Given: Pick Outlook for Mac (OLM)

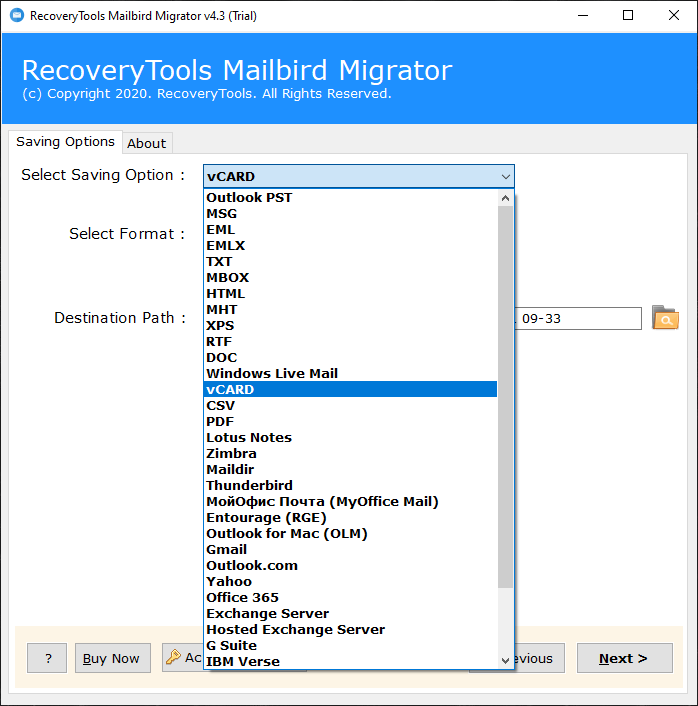Looking at the screenshot, I should click(x=350, y=533).
